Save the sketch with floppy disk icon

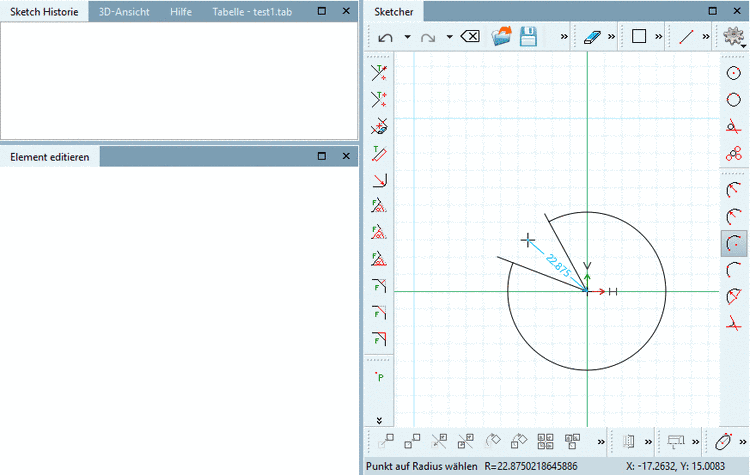click(528, 36)
